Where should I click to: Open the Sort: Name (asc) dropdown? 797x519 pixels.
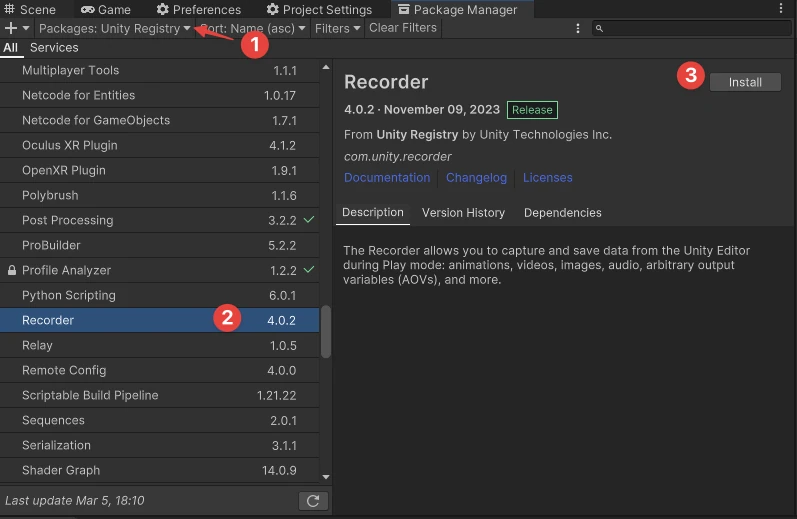[x=253, y=28]
